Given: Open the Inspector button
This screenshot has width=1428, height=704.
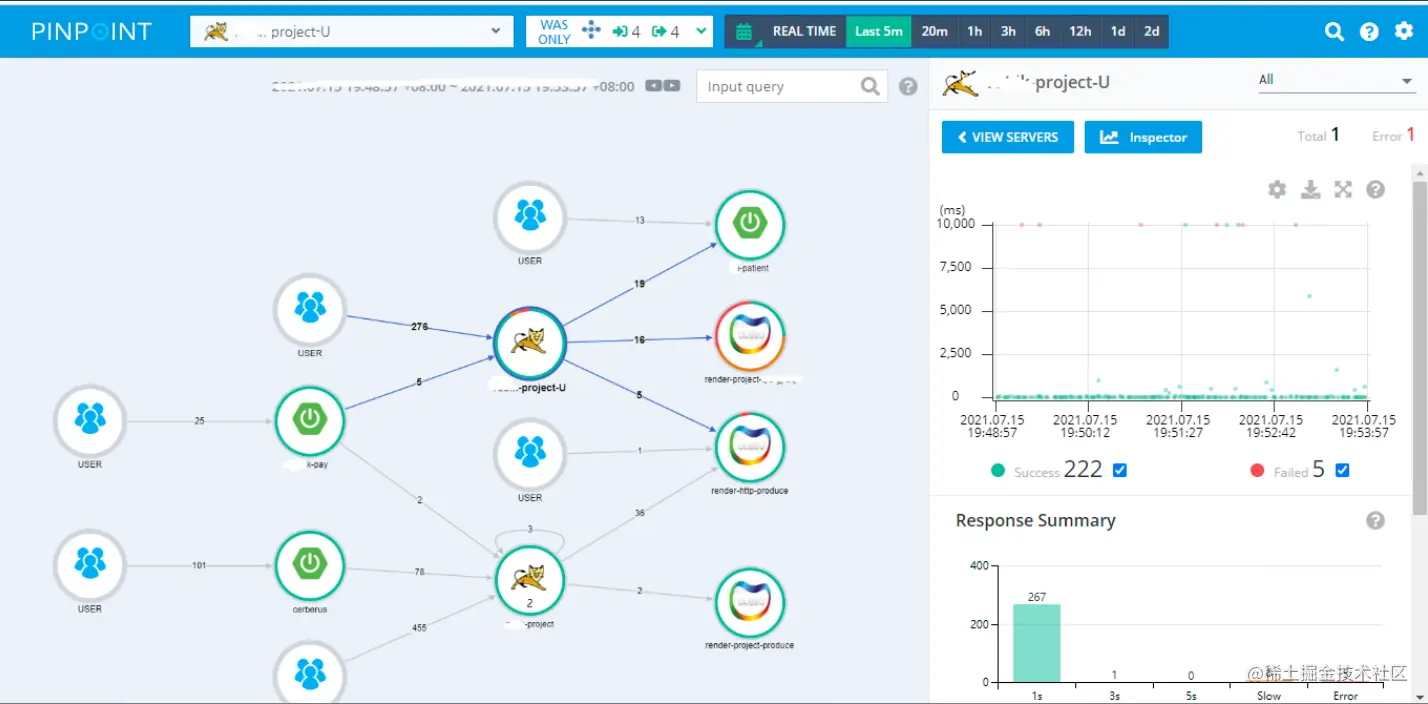Looking at the screenshot, I should (1143, 137).
